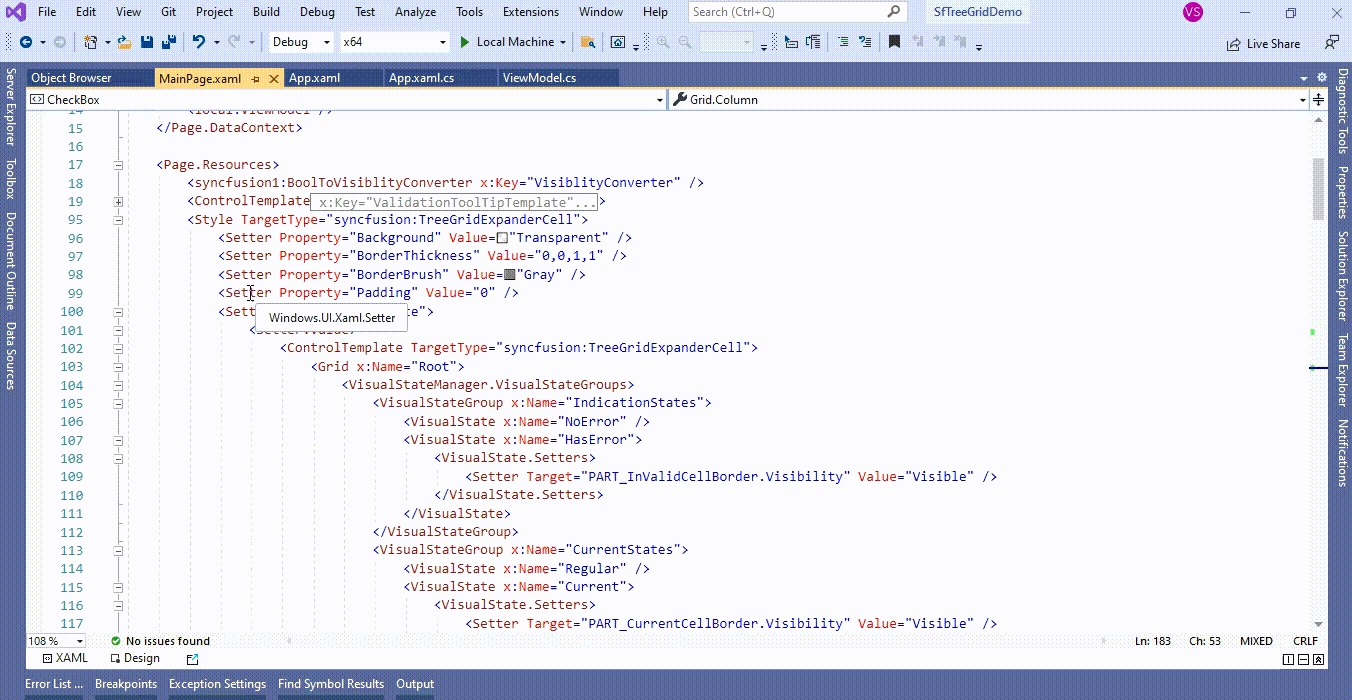1352x700 pixels.
Task: Open the Error List panel tab
Action: coord(54,684)
